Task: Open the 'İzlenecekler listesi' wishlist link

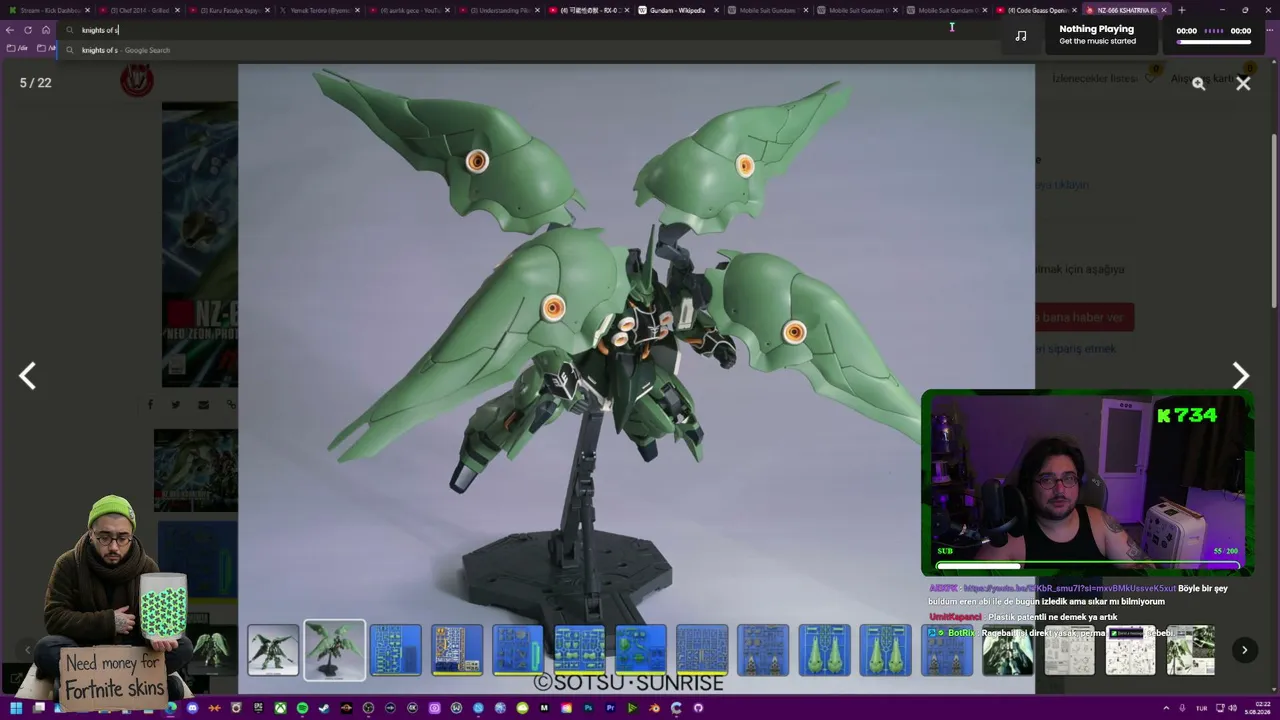Action: (x=1095, y=79)
